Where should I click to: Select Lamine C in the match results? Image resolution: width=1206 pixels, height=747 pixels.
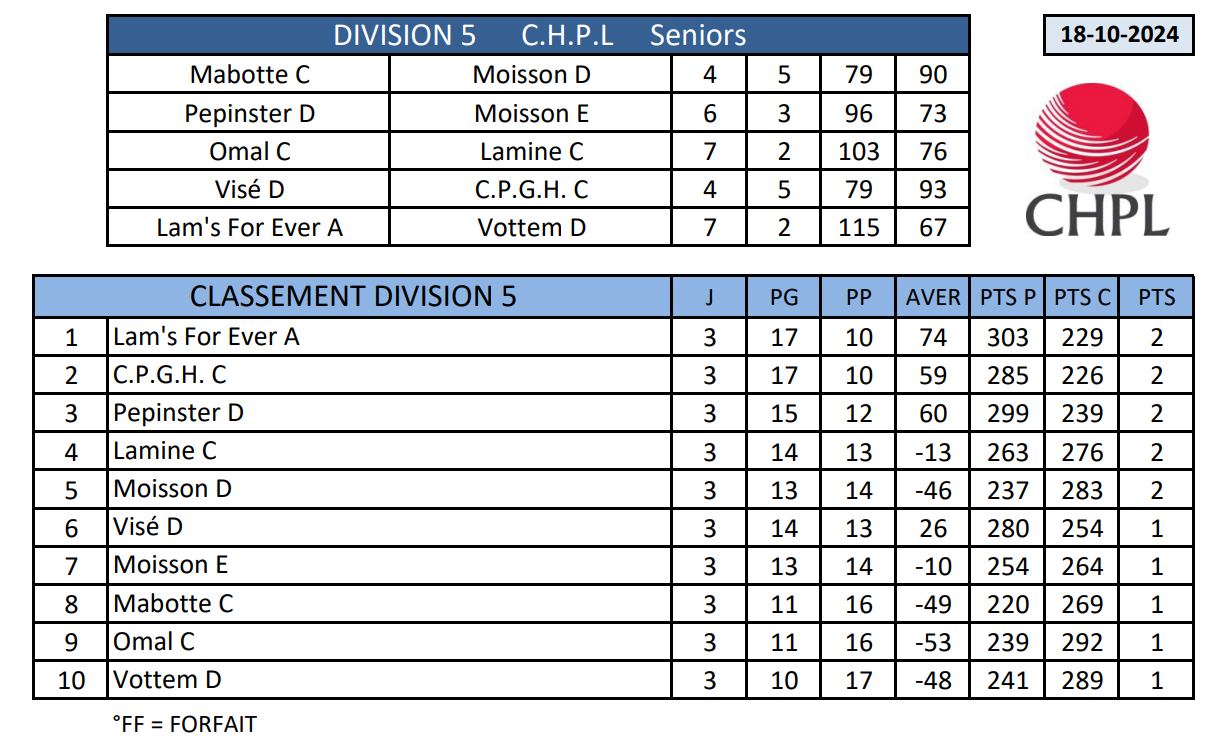[531, 151]
